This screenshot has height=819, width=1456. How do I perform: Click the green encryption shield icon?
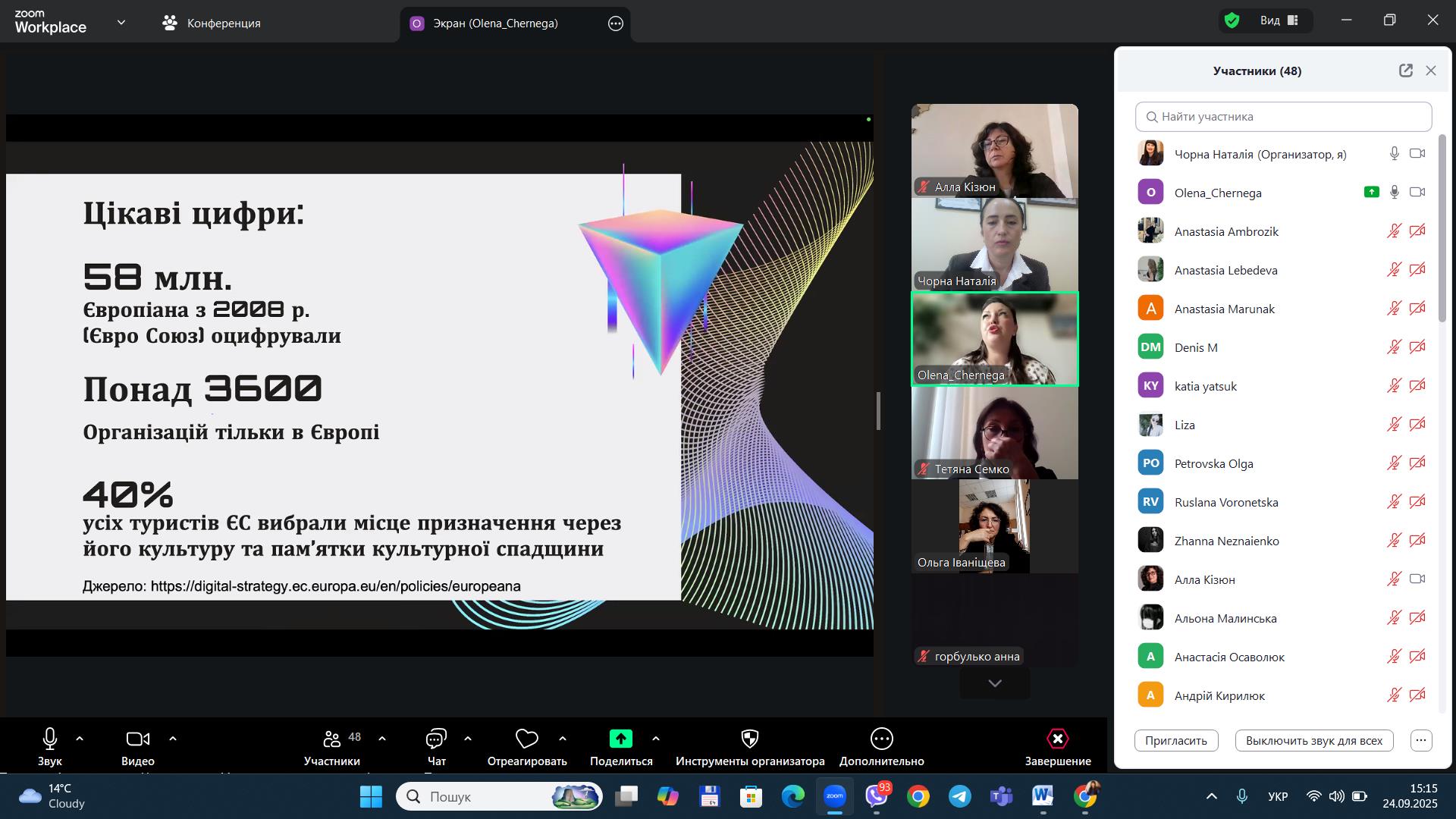tap(1232, 20)
